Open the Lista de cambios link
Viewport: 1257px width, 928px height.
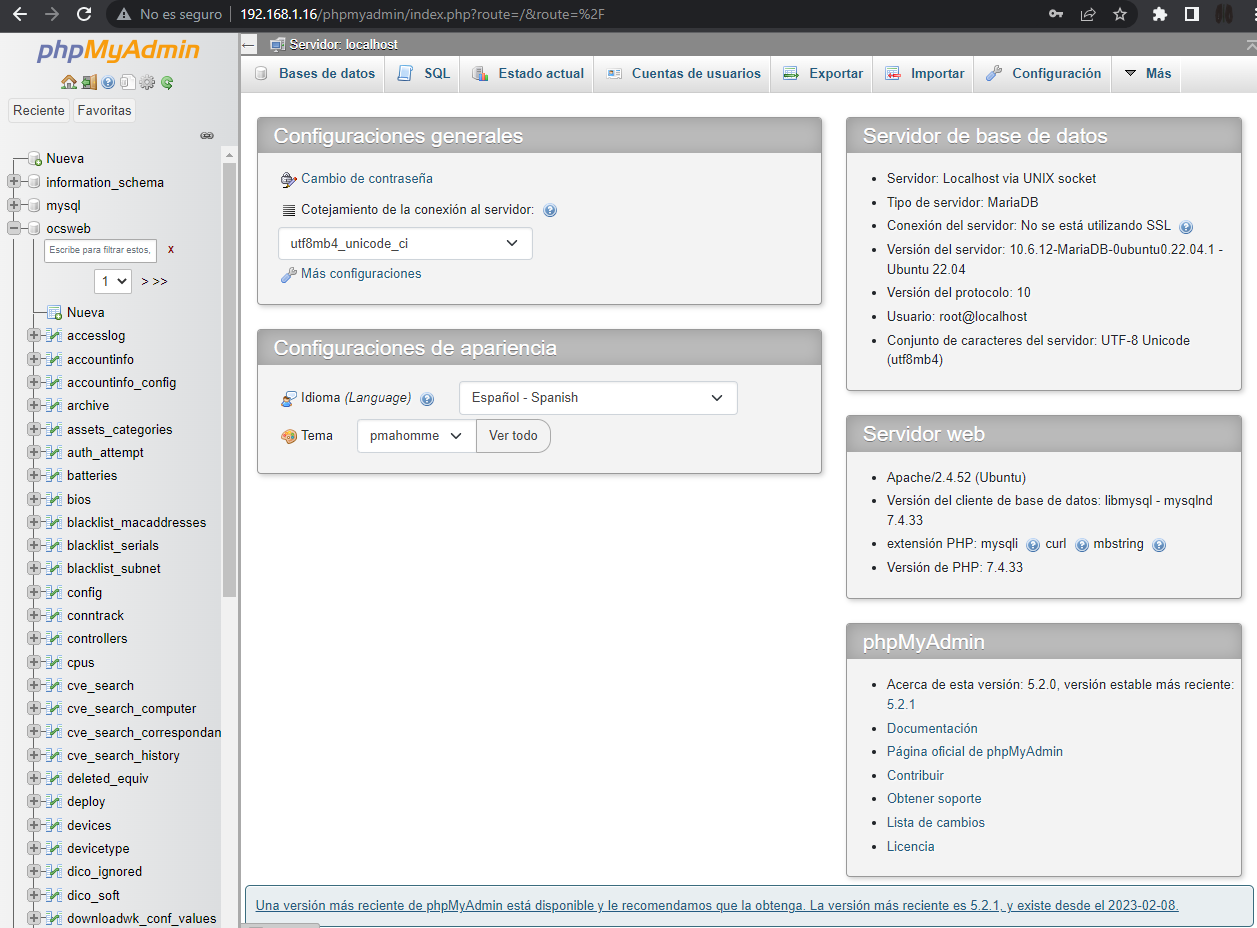click(936, 823)
